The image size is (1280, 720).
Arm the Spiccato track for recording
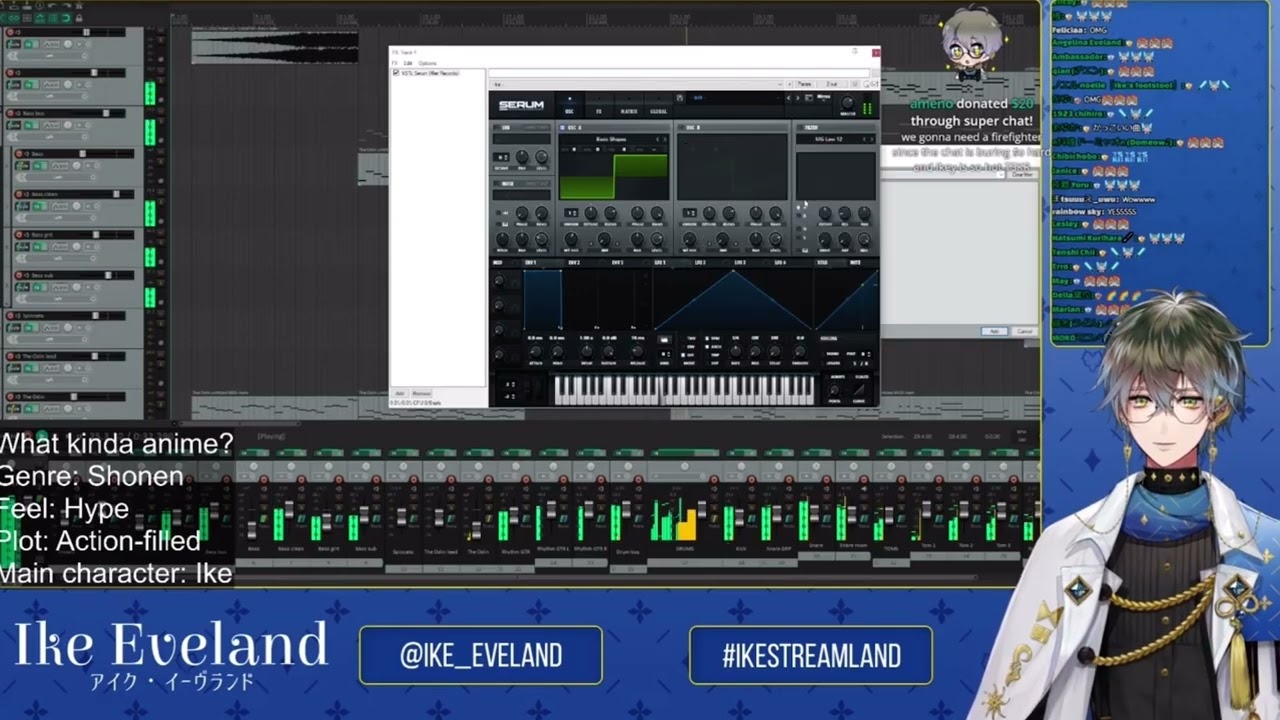click(x=10, y=316)
